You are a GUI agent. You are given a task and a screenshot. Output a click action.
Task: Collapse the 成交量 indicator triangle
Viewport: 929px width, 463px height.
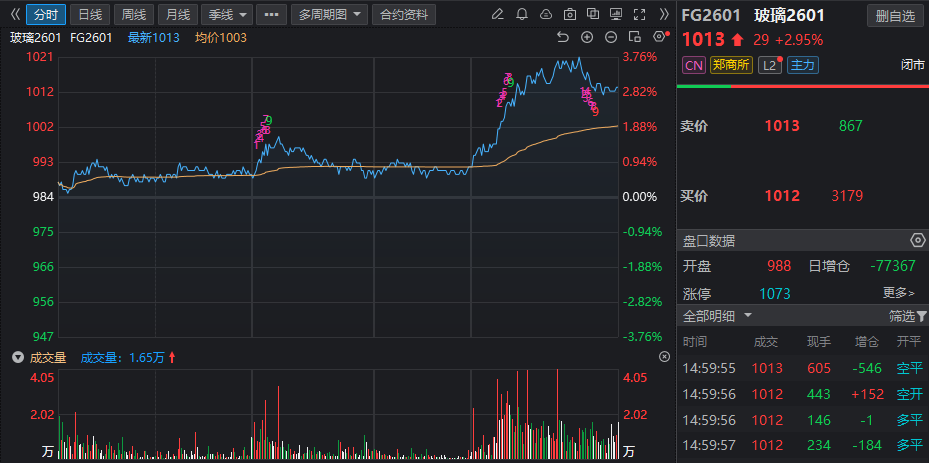click(x=16, y=357)
